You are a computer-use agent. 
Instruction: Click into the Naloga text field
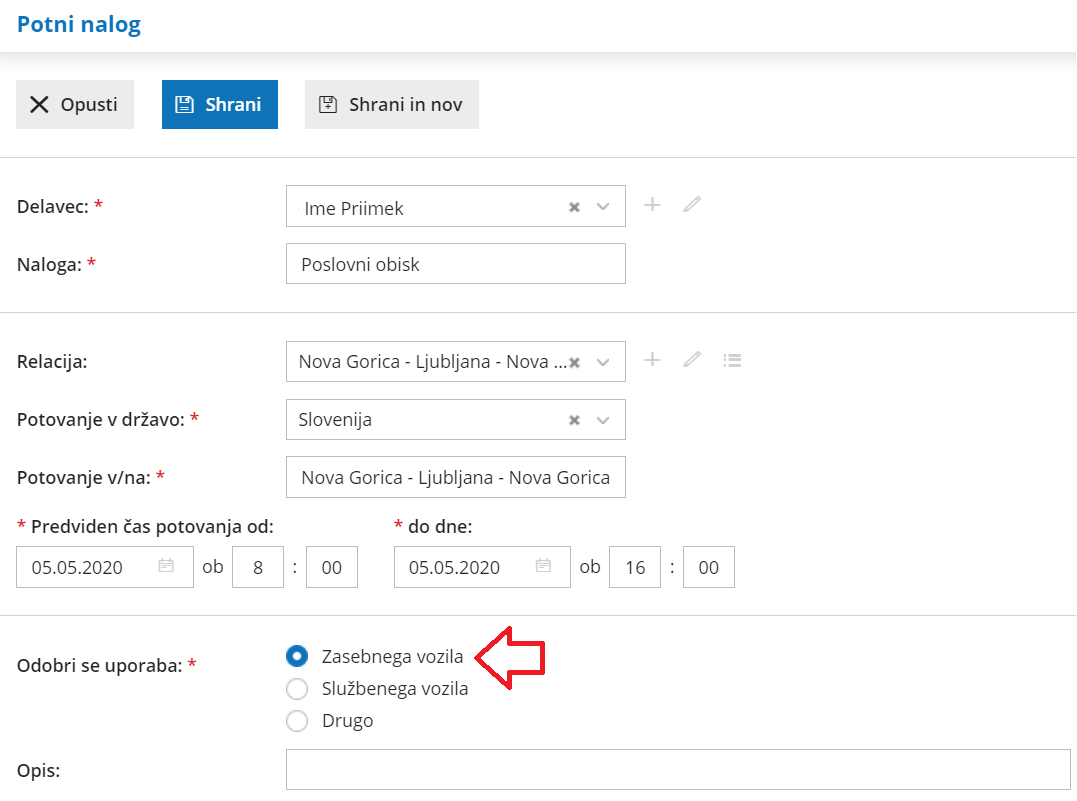point(455,264)
